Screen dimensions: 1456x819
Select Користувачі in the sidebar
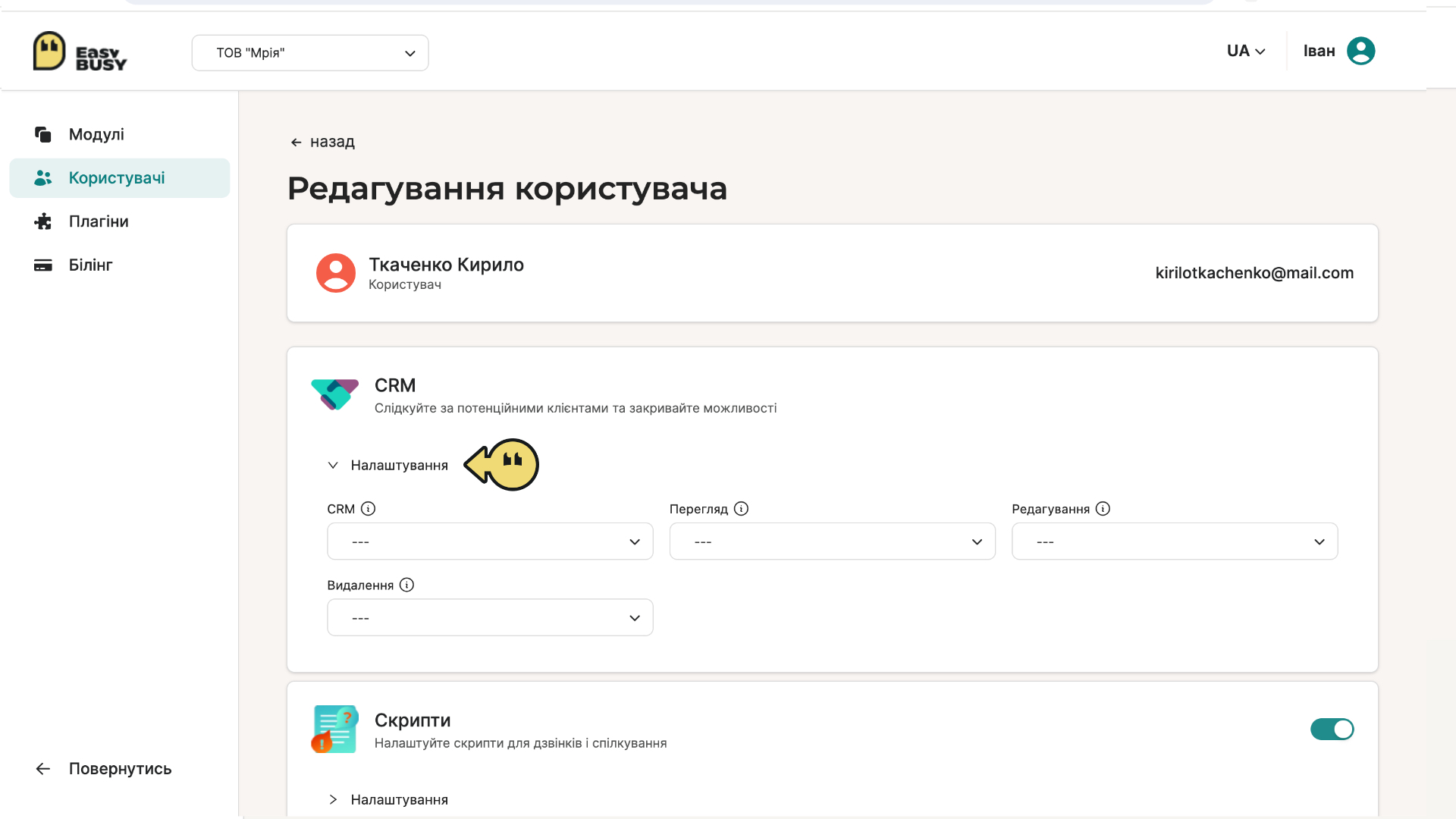point(119,177)
